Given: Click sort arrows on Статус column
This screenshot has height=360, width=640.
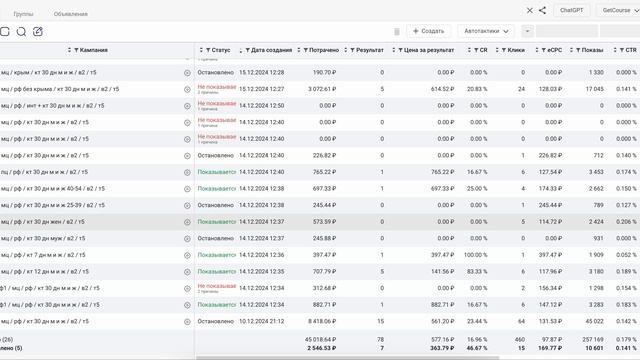Looking at the screenshot, I should (201, 50).
